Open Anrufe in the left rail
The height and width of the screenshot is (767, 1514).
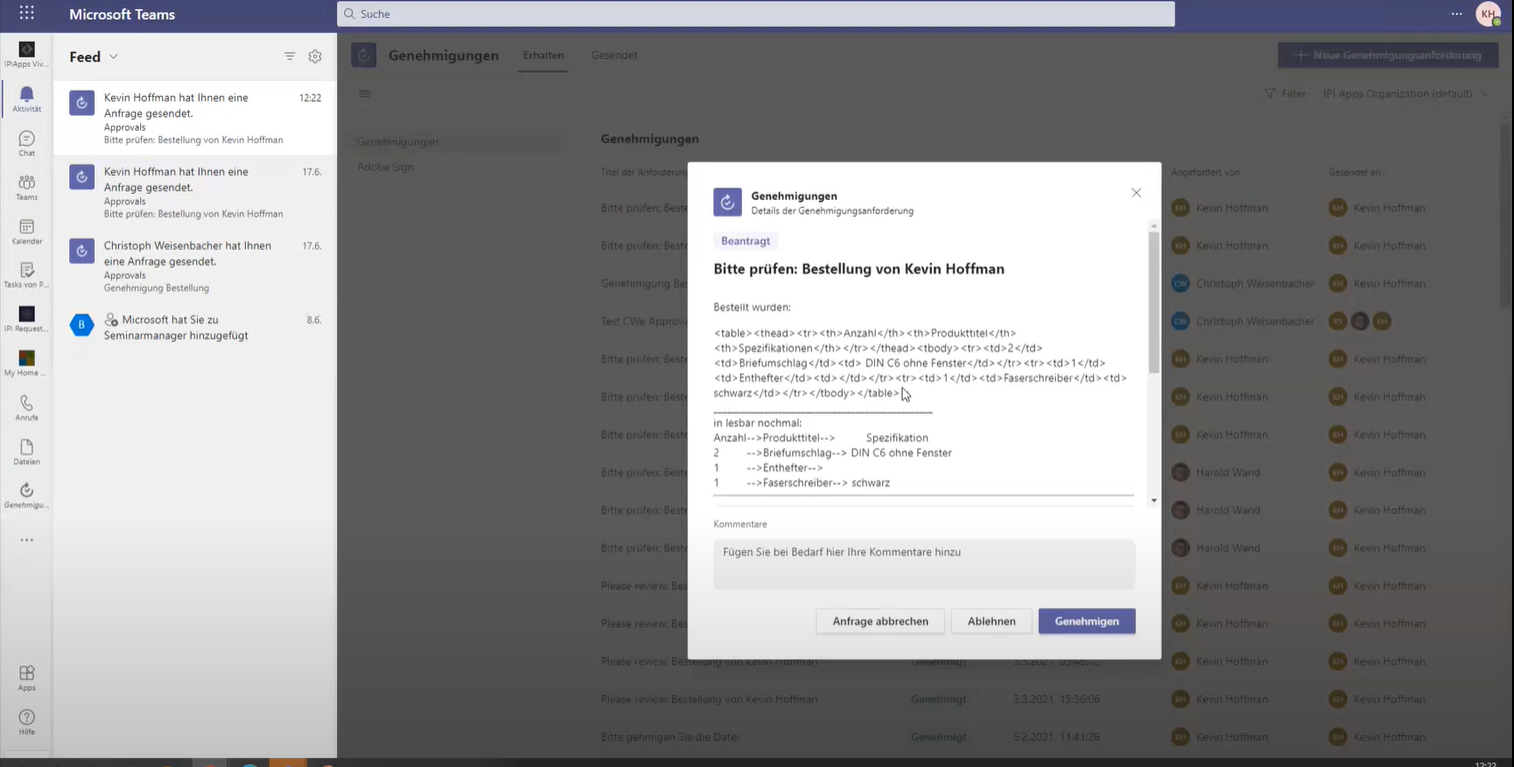(x=27, y=408)
